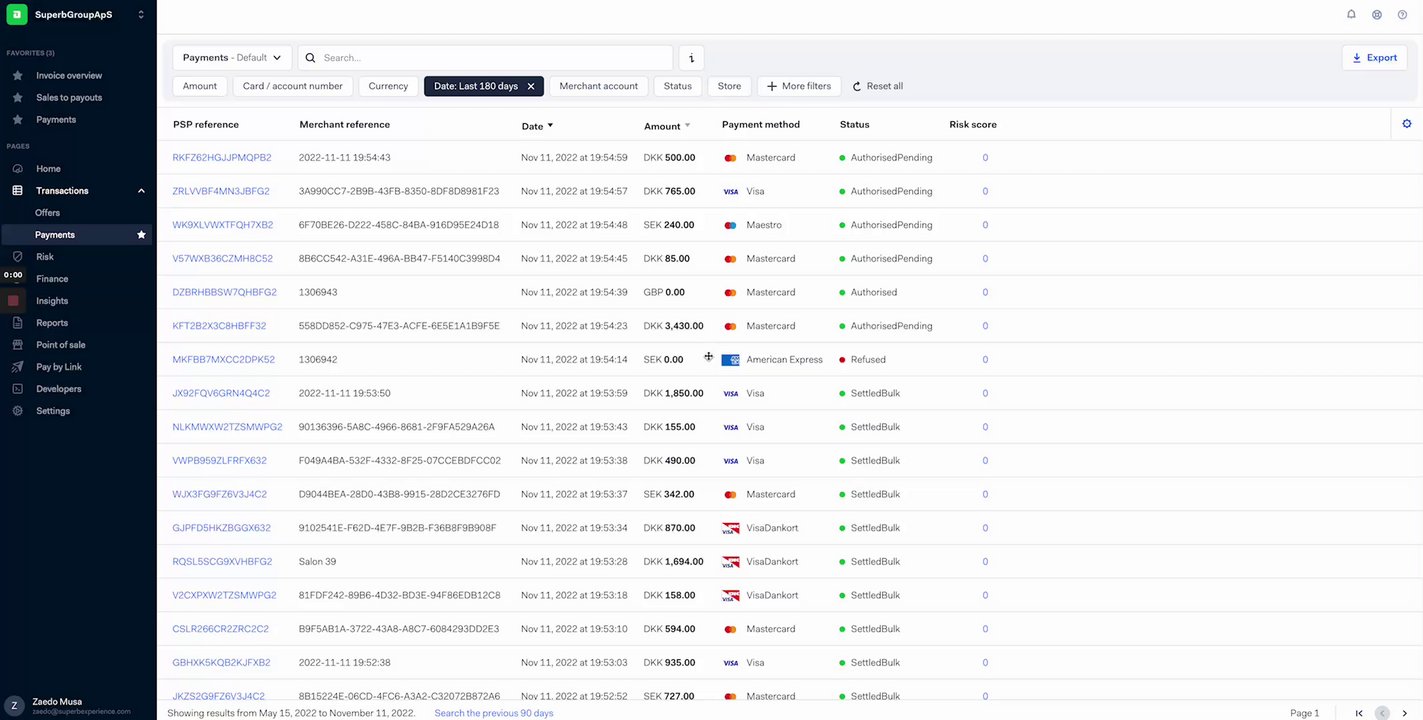Click the Maestro card icon
1423x720 pixels.
coord(730,226)
